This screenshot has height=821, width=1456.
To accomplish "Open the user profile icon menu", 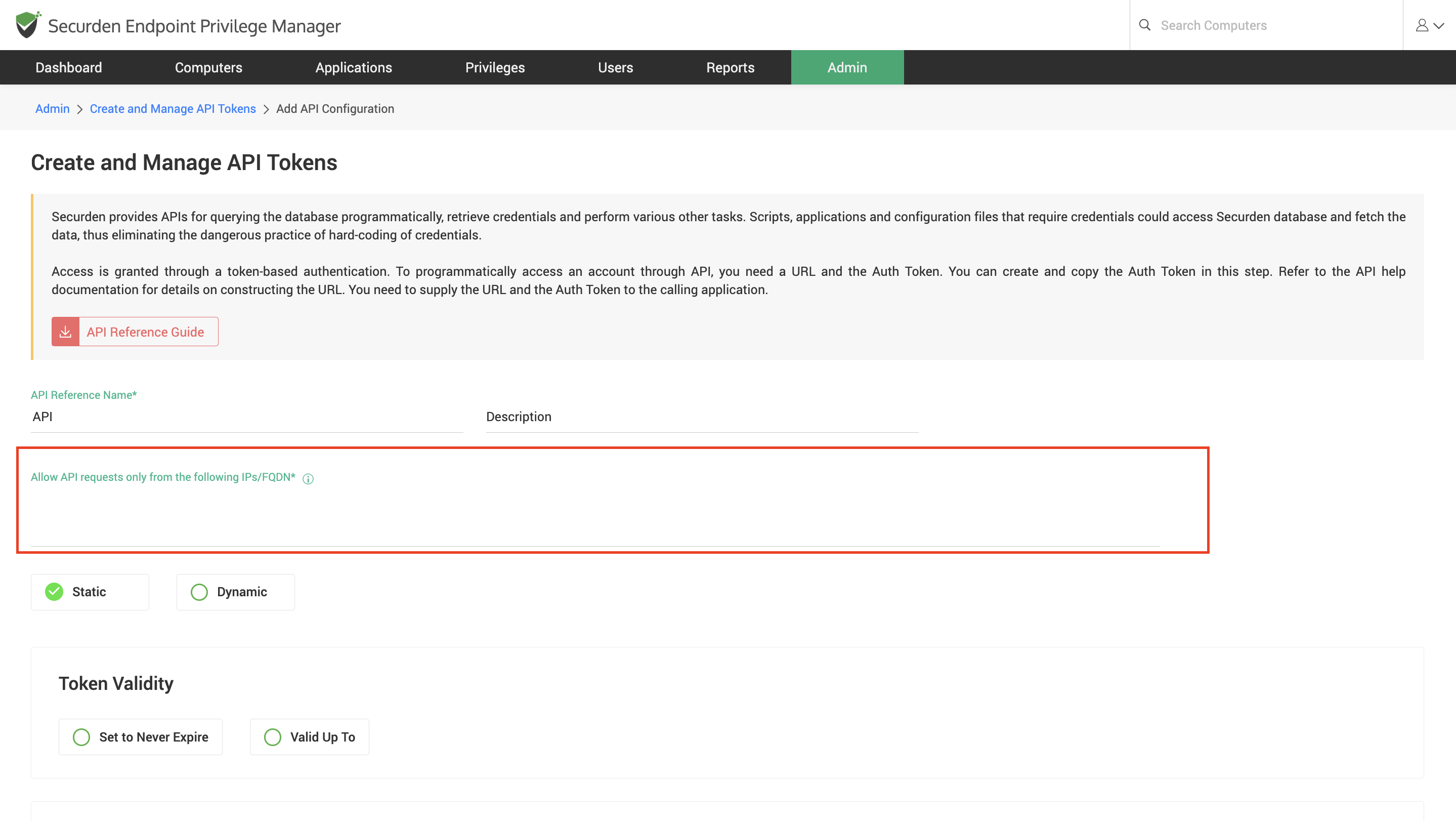I will (1428, 25).
